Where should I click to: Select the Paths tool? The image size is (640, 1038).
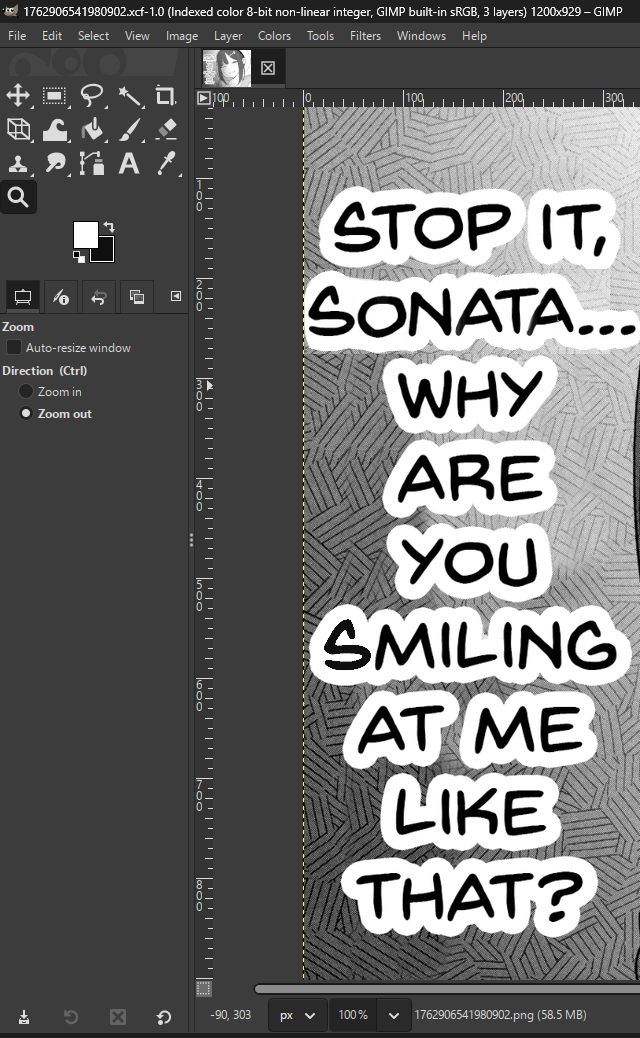(x=92, y=163)
